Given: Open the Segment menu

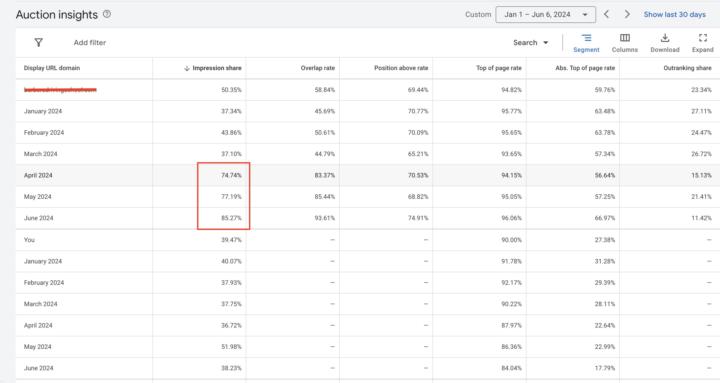Looking at the screenshot, I should coord(586,43).
